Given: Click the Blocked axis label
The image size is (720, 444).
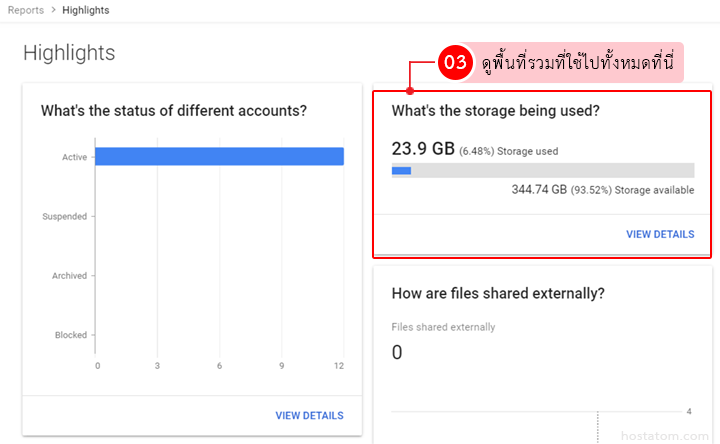Looking at the screenshot, I should (x=70, y=335).
